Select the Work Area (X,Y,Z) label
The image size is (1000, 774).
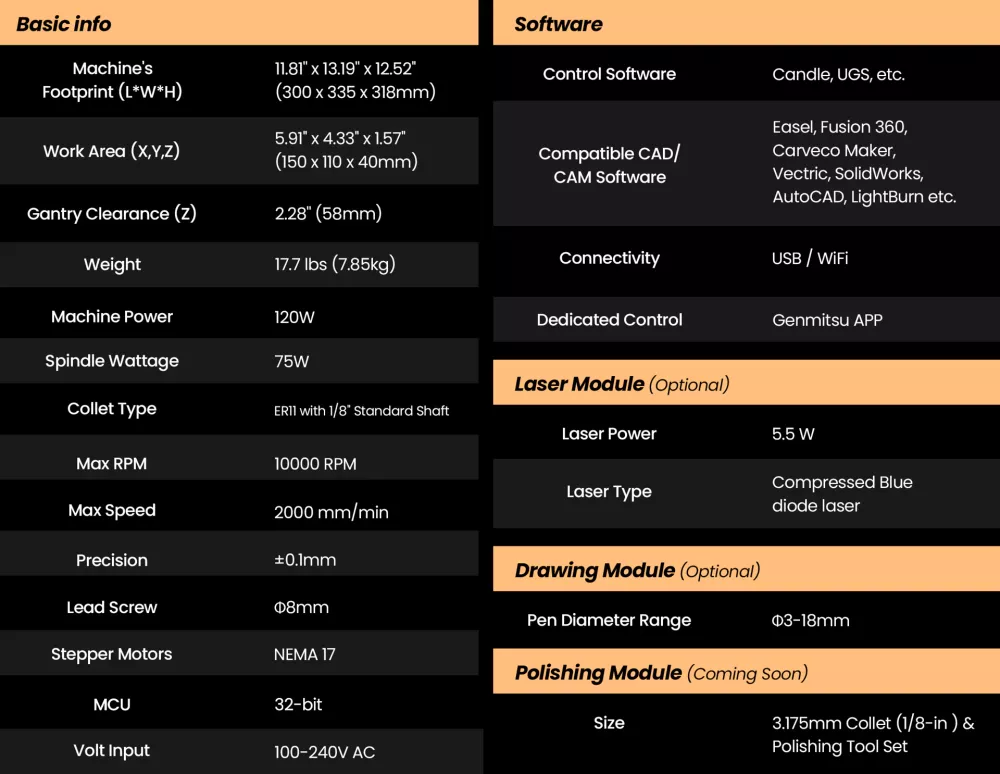tap(112, 151)
